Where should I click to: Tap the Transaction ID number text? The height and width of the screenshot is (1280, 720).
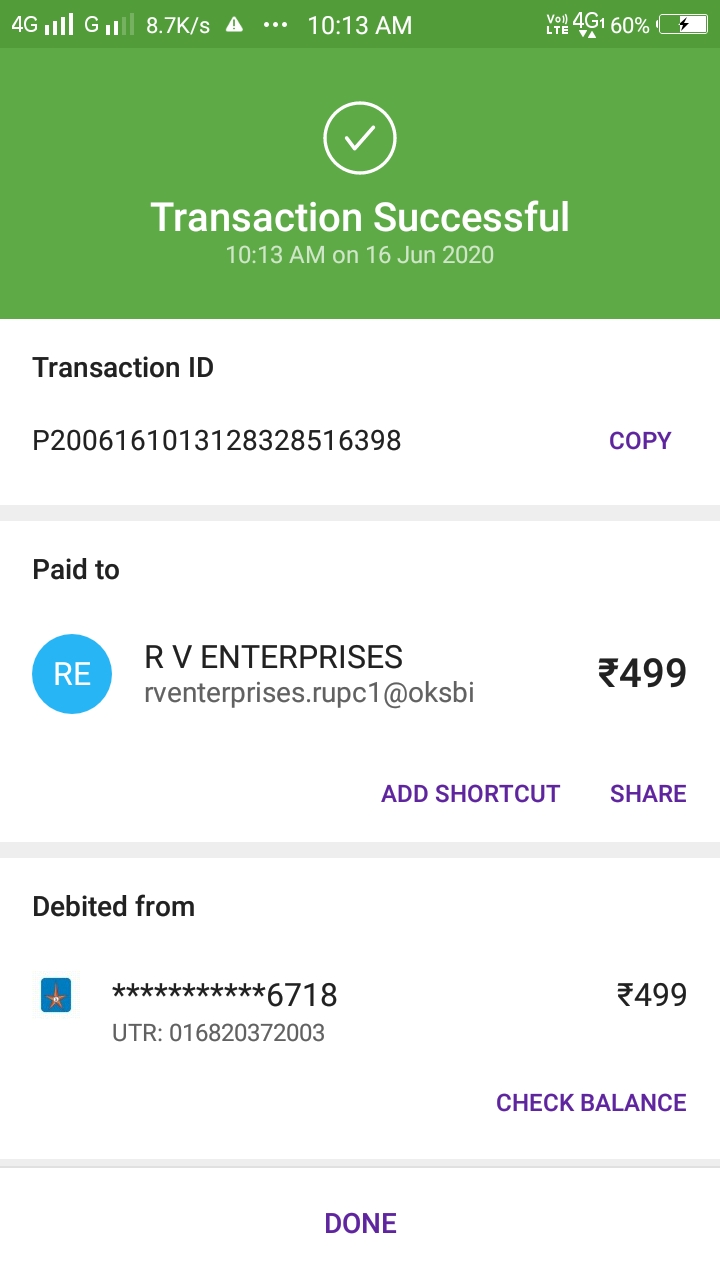click(217, 441)
